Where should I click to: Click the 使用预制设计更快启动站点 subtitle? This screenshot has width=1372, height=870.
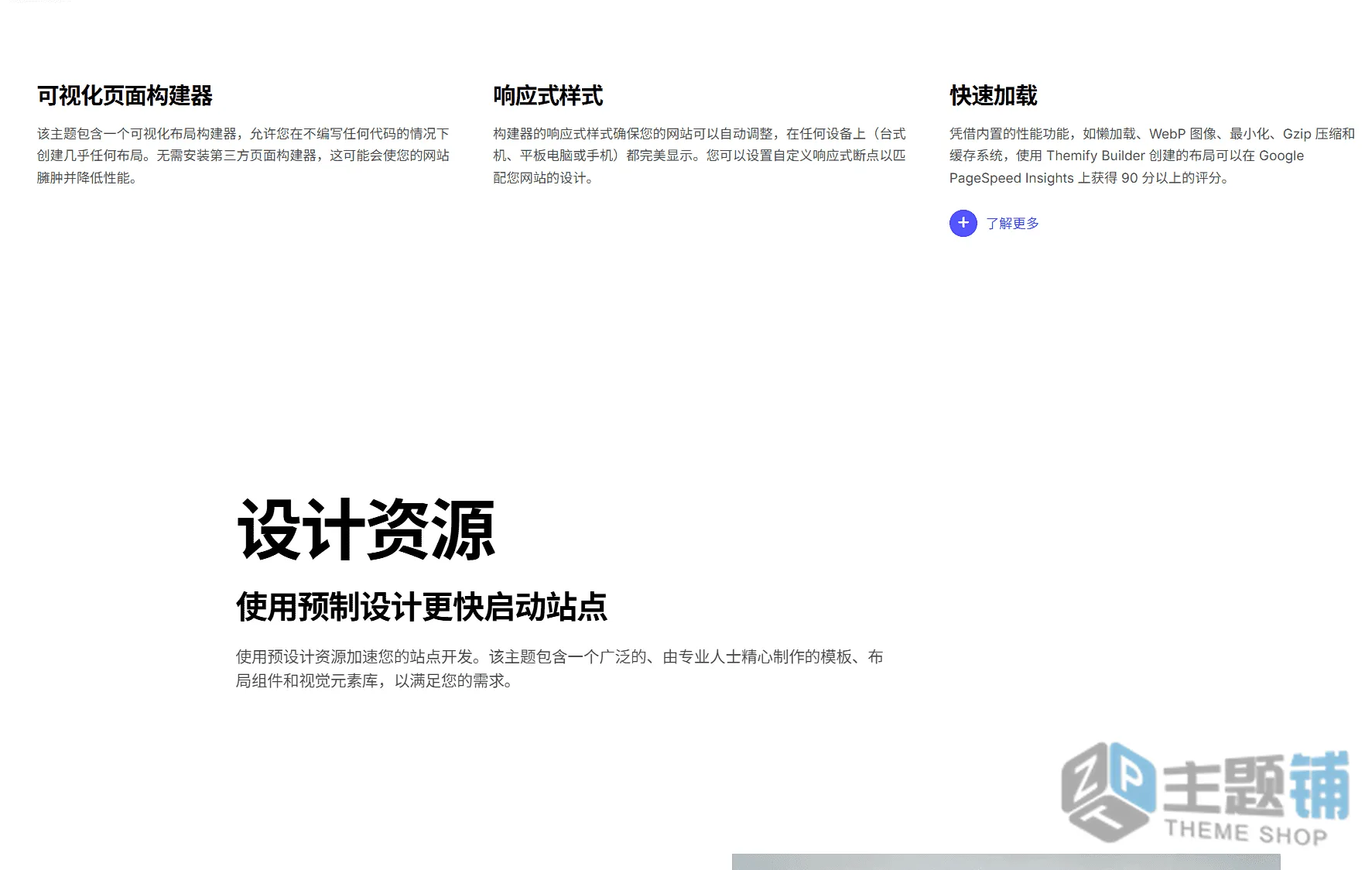coord(422,607)
